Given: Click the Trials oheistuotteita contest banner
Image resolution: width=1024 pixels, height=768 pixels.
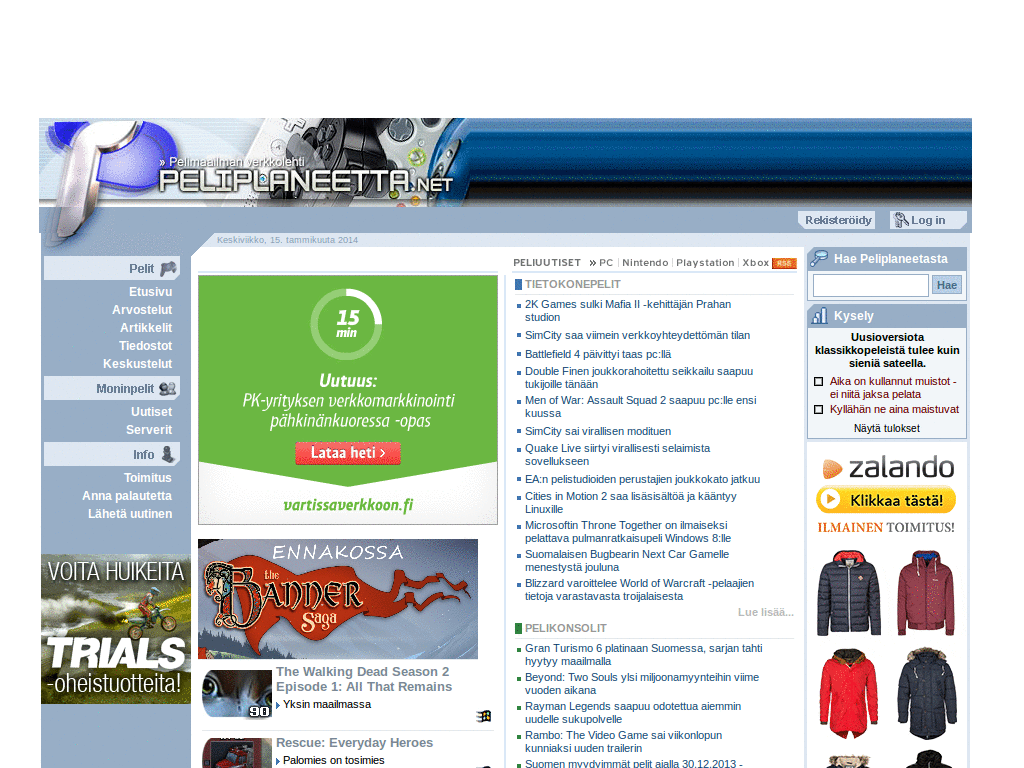Looking at the screenshot, I should [116, 629].
